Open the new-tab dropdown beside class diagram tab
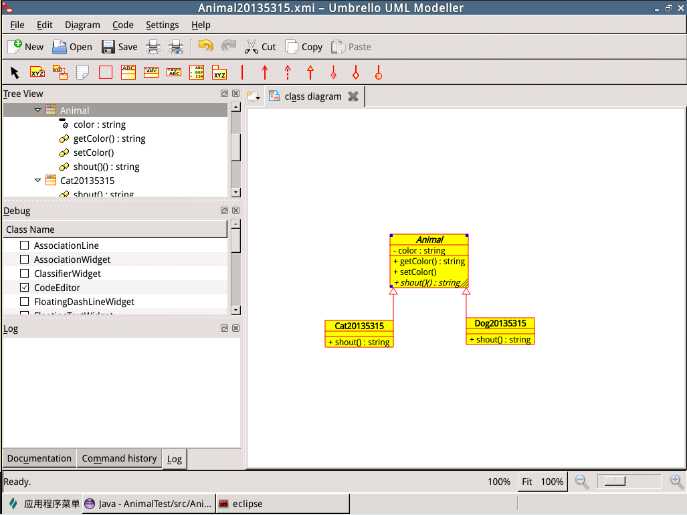This screenshot has width=687, height=515. (x=254, y=96)
